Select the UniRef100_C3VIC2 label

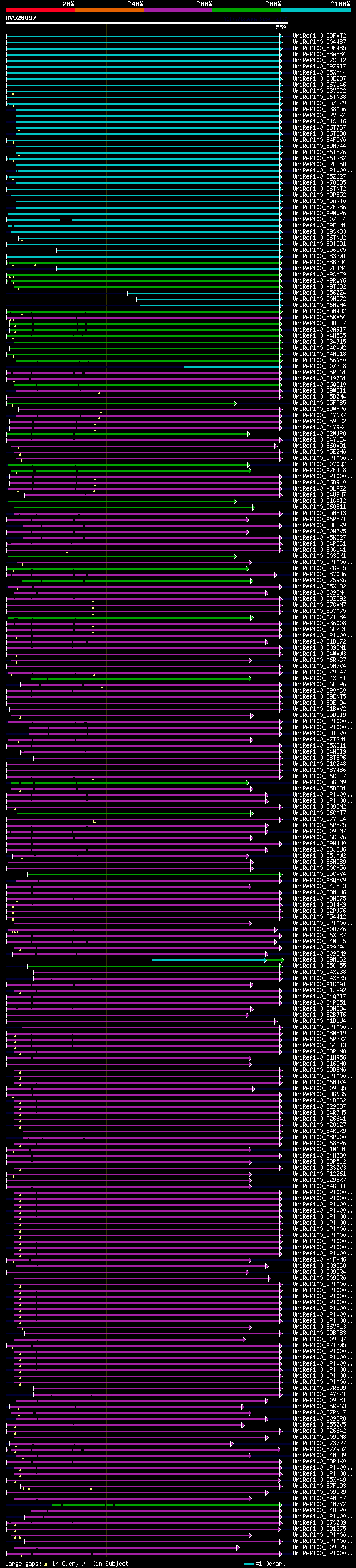tap(319, 91)
